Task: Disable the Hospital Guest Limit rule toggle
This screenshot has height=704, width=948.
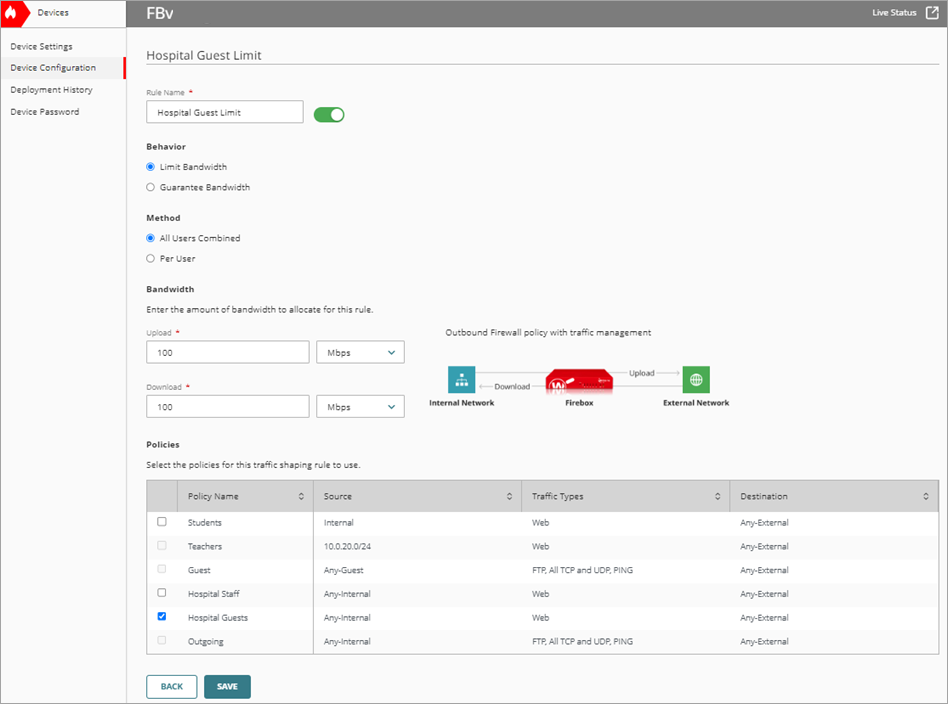Action: [x=329, y=112]
